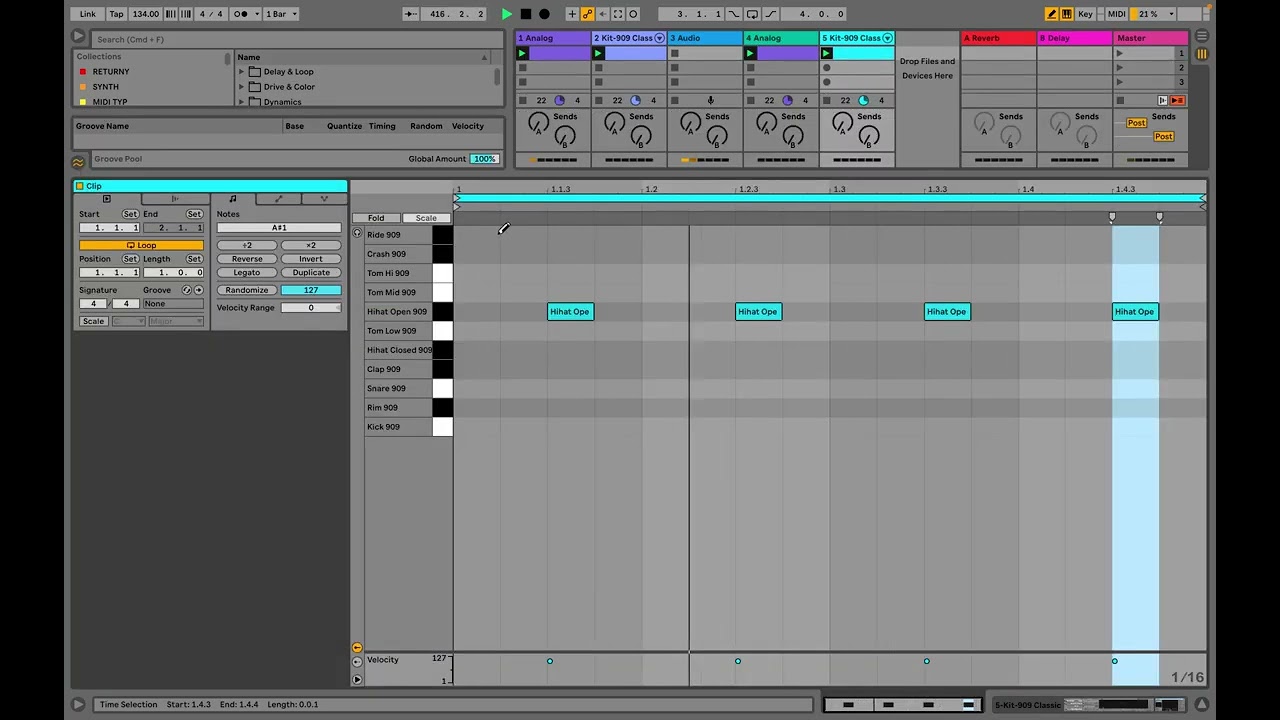Viewport: 1280px width, 720px height.
Task: Open the 2 Kit-909 Class track dropdown
Action: [x=659, y=38]
